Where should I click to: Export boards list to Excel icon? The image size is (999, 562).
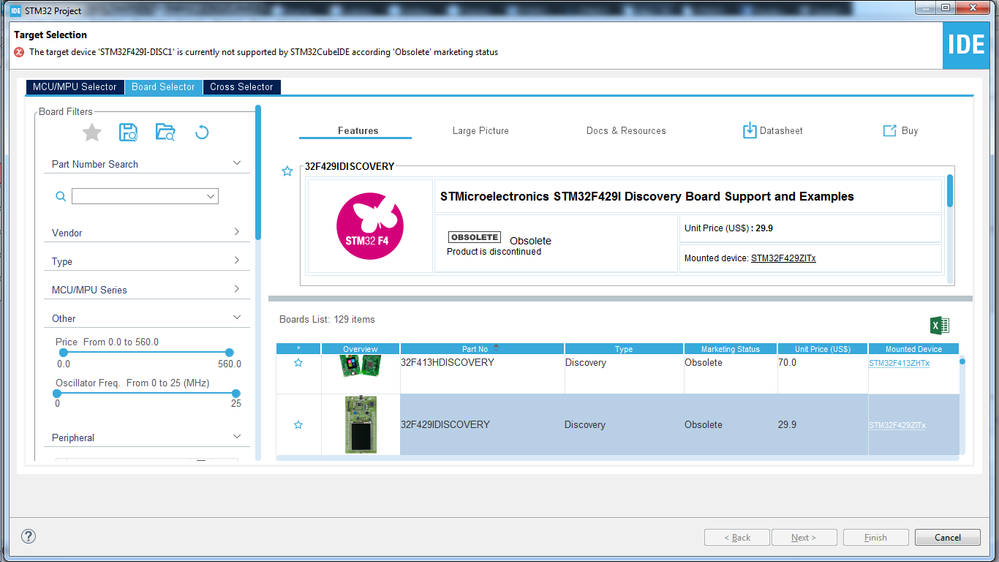coord(940,325)
